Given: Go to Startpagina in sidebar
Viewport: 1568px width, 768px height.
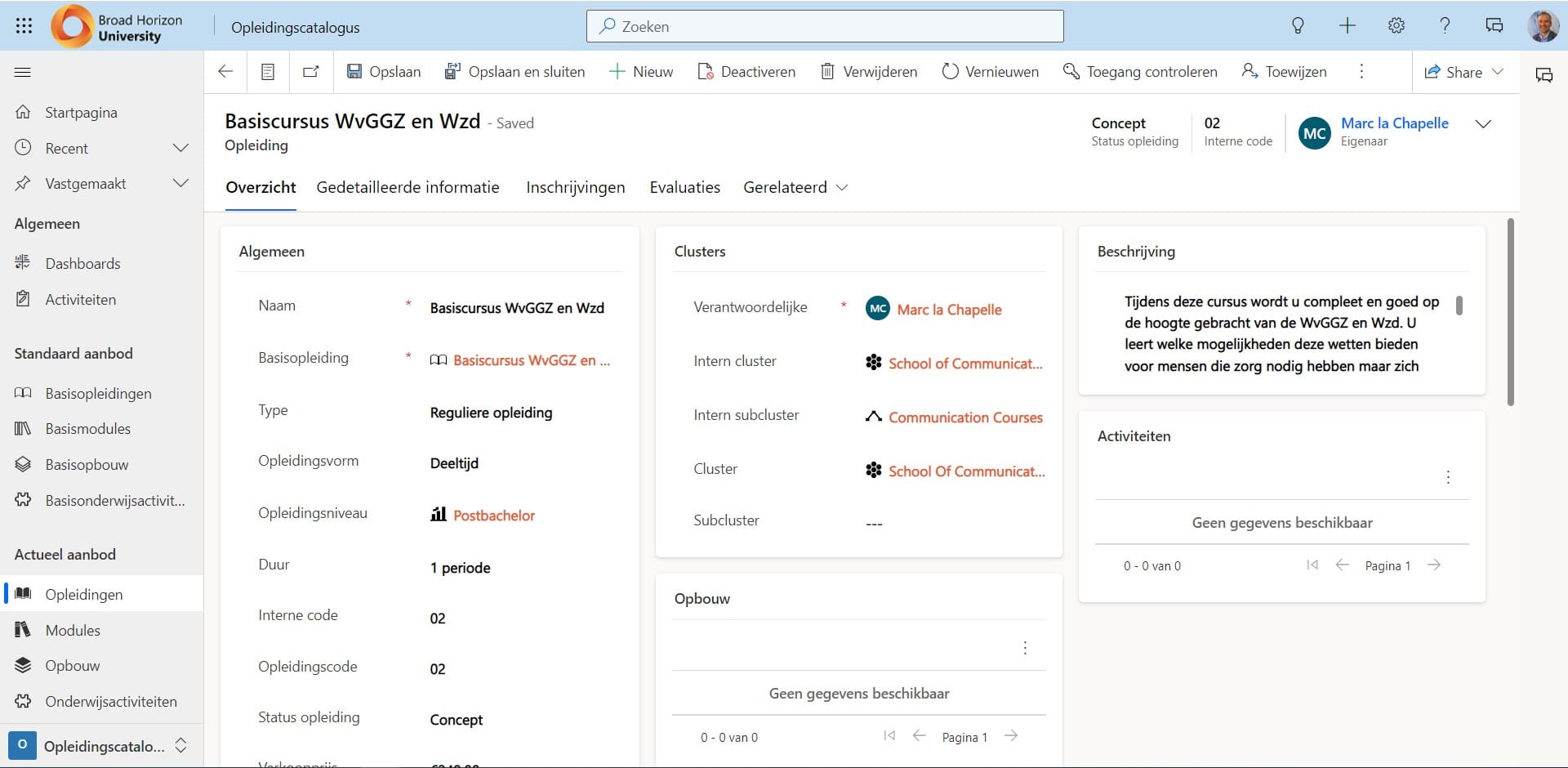Looking at the screenshot, I should tap(102, 113).
